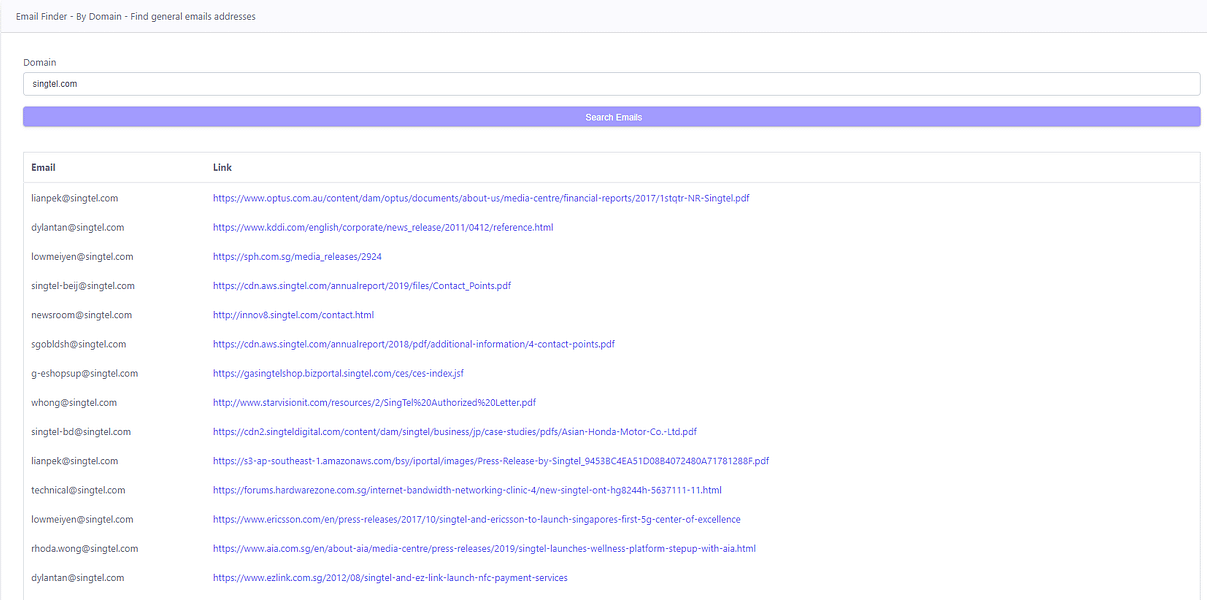Select lowmeiyen@singtel.com in the ericsson.com row
1207x600 pixels.
pyautogui.click(x=82, y=519)
